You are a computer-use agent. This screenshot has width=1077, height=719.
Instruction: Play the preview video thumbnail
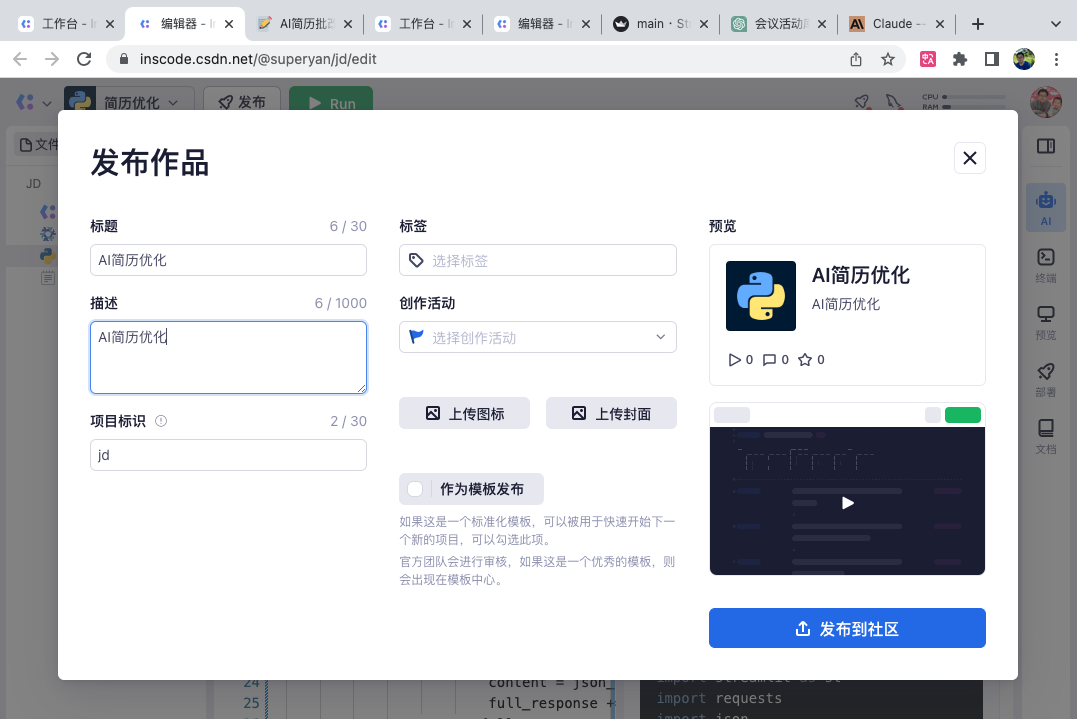click(848, 503)
